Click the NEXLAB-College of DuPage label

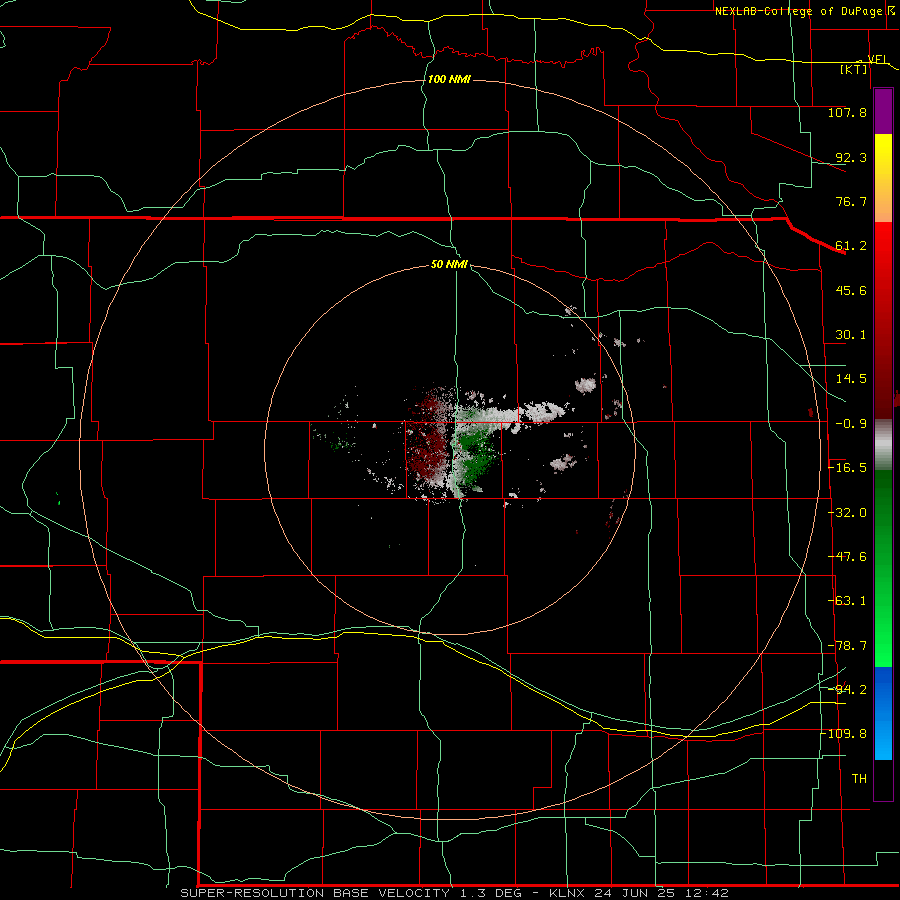click(x=798, y=11)
